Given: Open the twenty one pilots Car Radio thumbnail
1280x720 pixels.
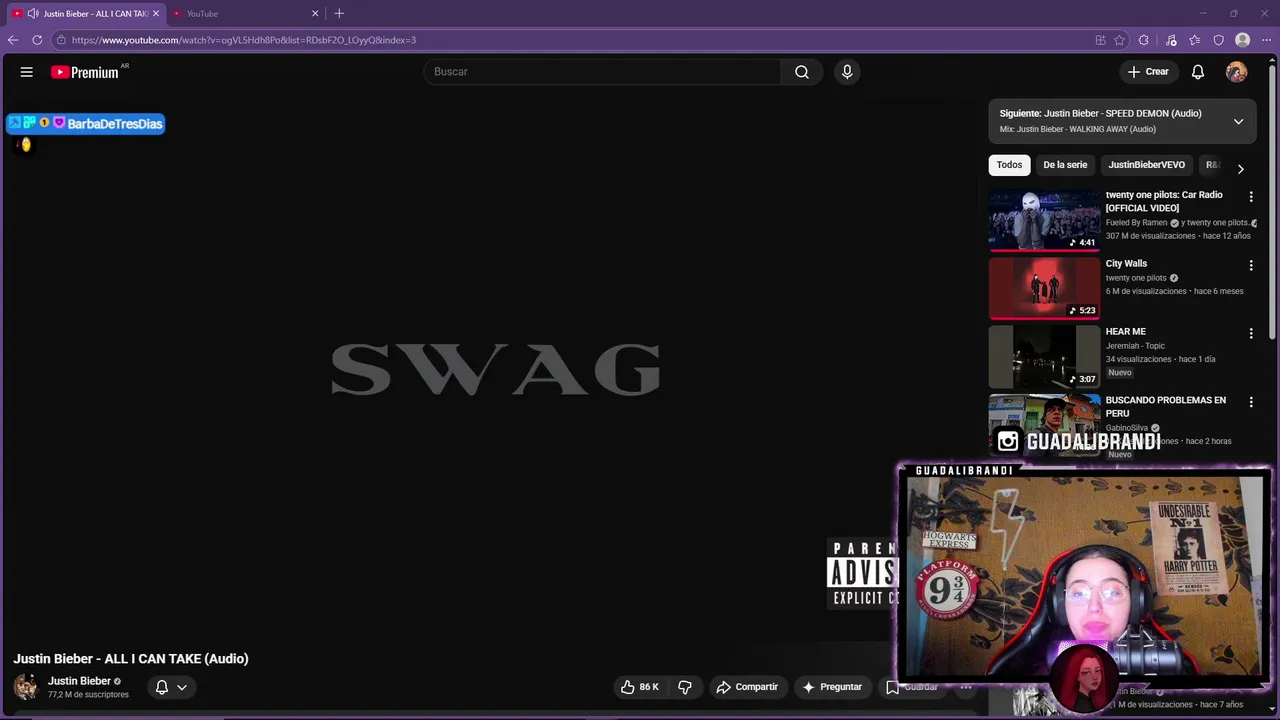Looking at the screenshot, I should coord(1044,220).
